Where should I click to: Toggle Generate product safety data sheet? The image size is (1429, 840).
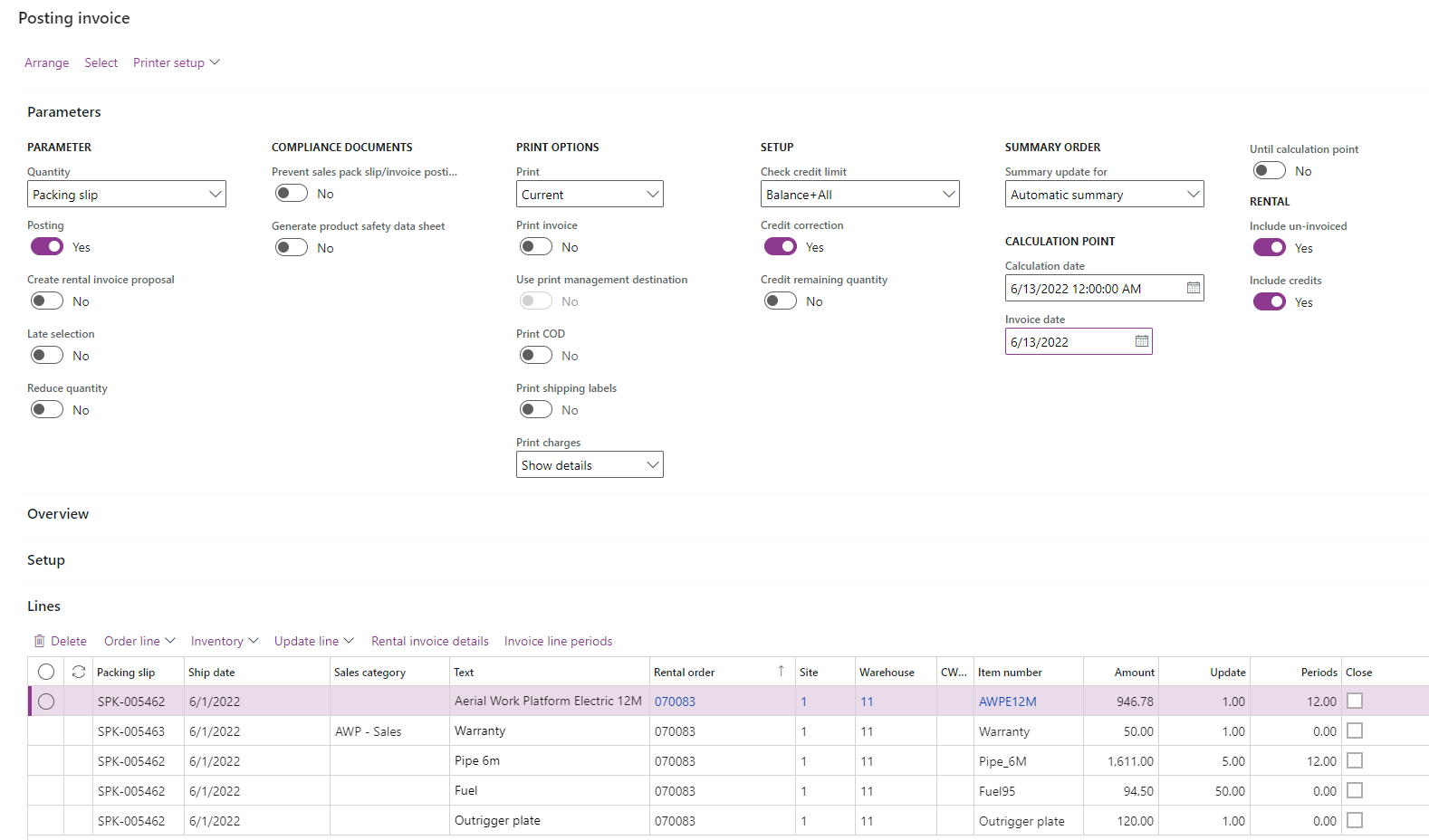click(292, 247)
